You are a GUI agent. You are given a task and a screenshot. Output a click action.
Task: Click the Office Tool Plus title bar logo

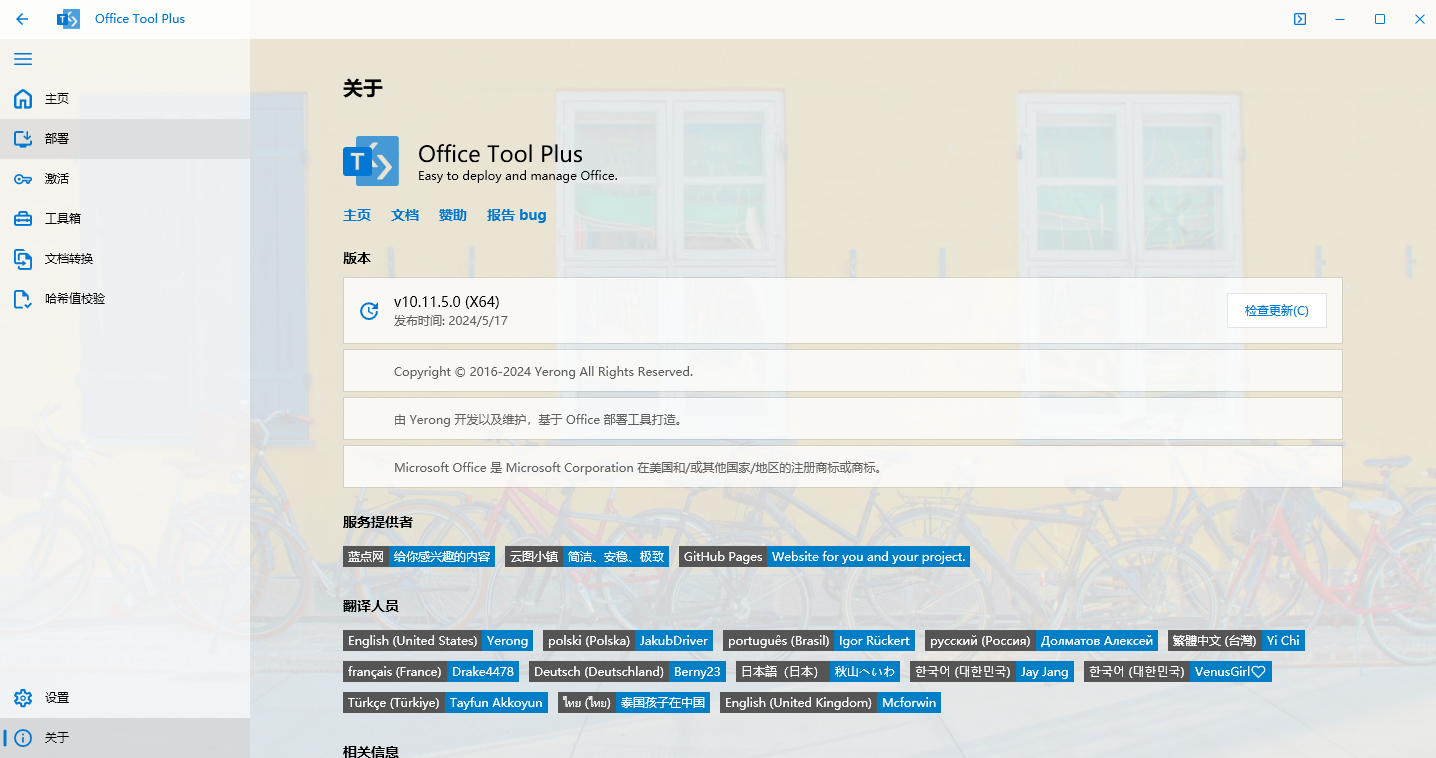coord(68,19)
